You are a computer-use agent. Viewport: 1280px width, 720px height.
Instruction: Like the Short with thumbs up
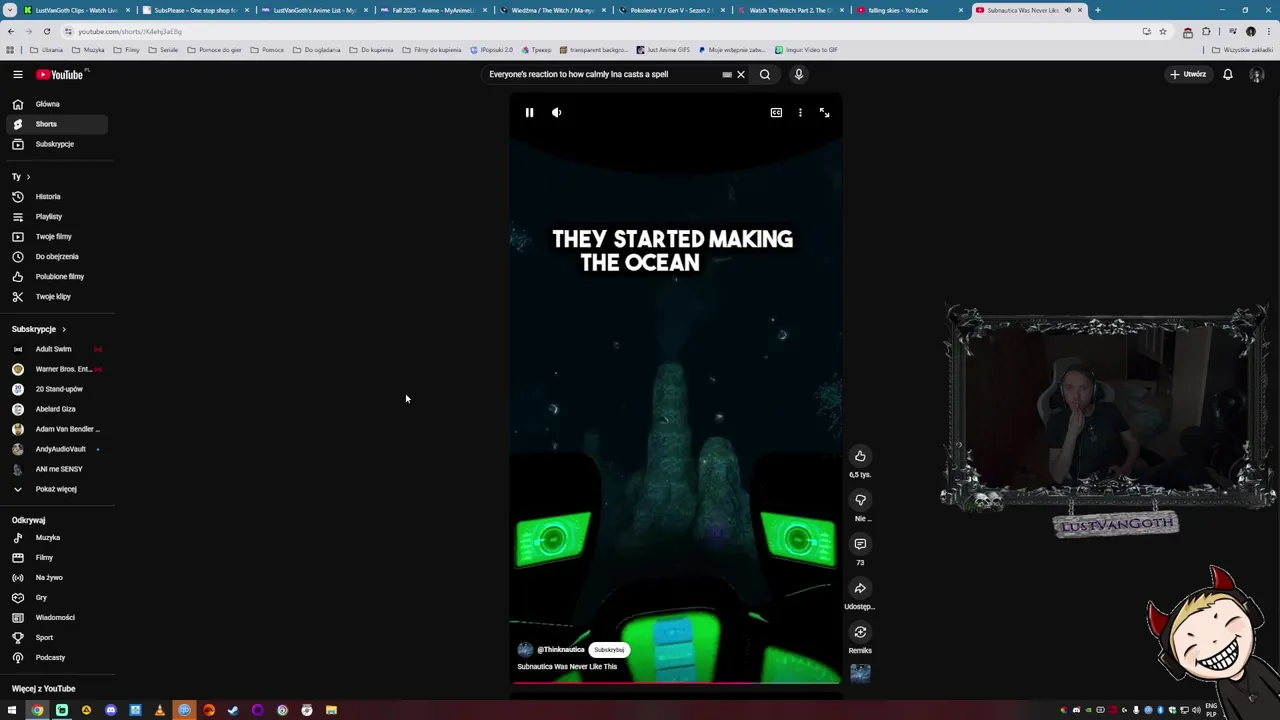[x=860, y=456]
